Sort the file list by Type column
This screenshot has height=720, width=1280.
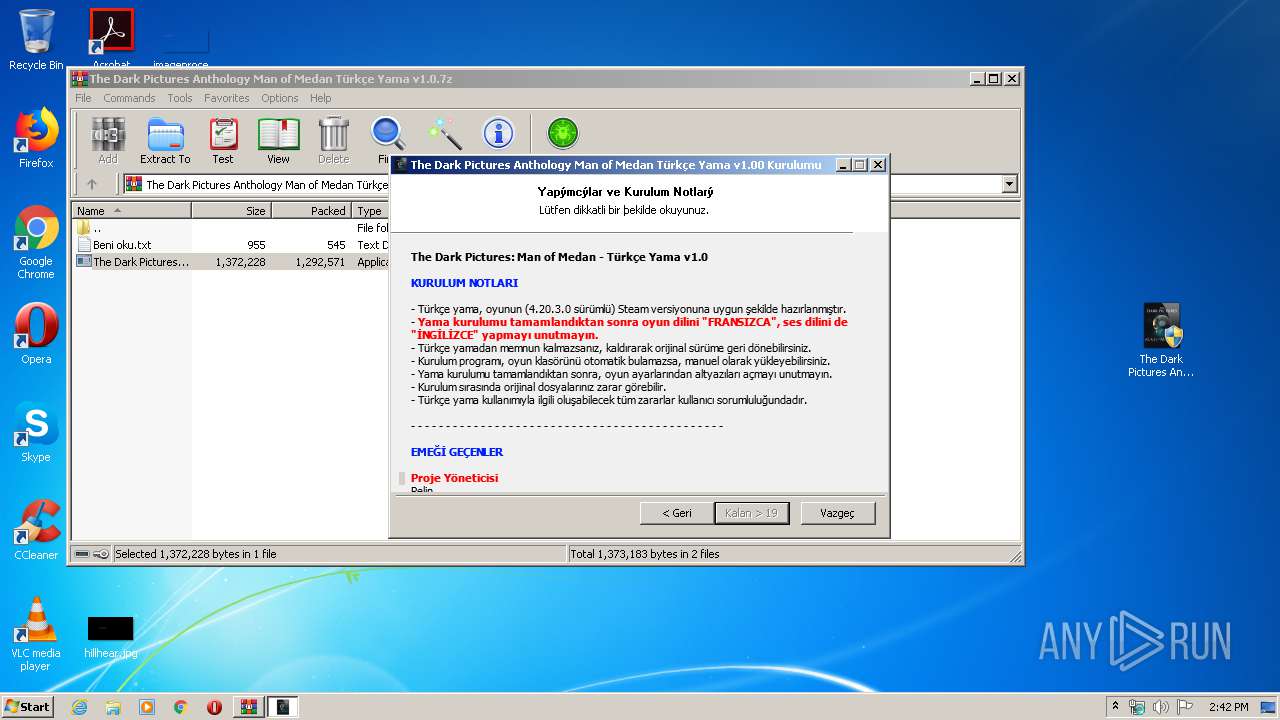pyautogui.click(x=370, y=211)
